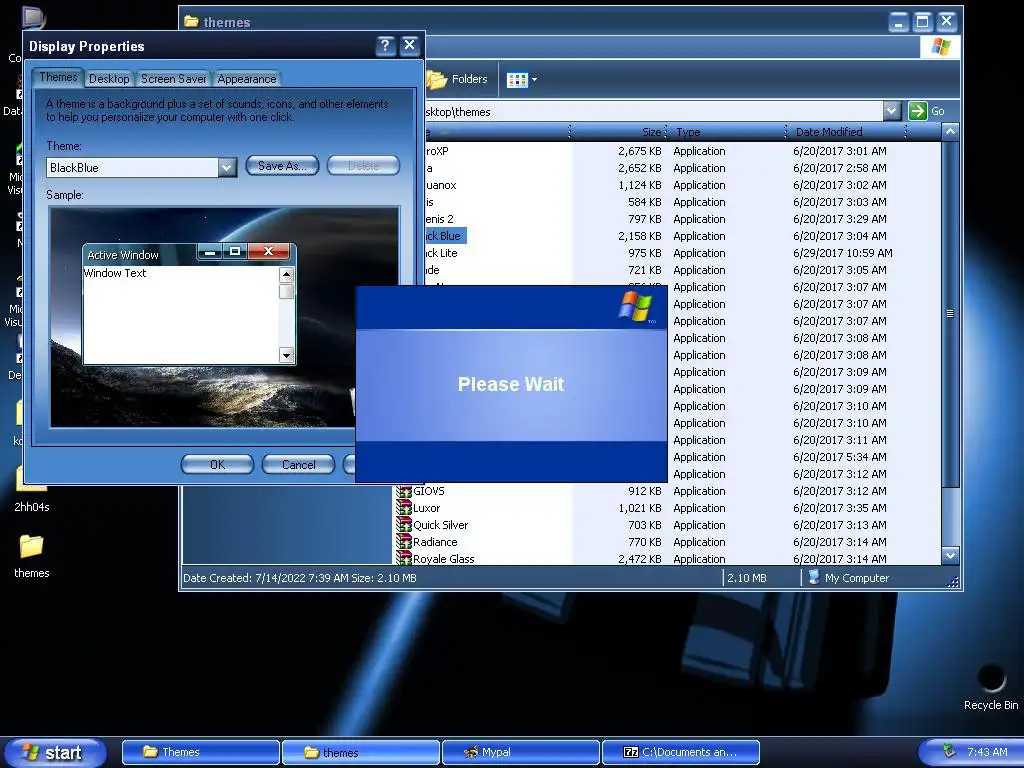Select the GIOVS application icon

tap(404, 491)
